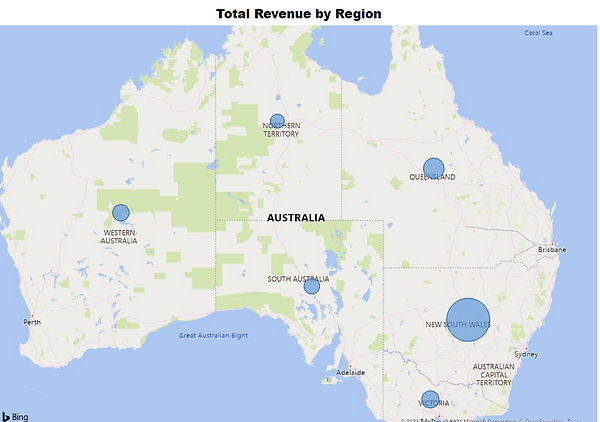Click the Brisbane city label

pos(552,249)
